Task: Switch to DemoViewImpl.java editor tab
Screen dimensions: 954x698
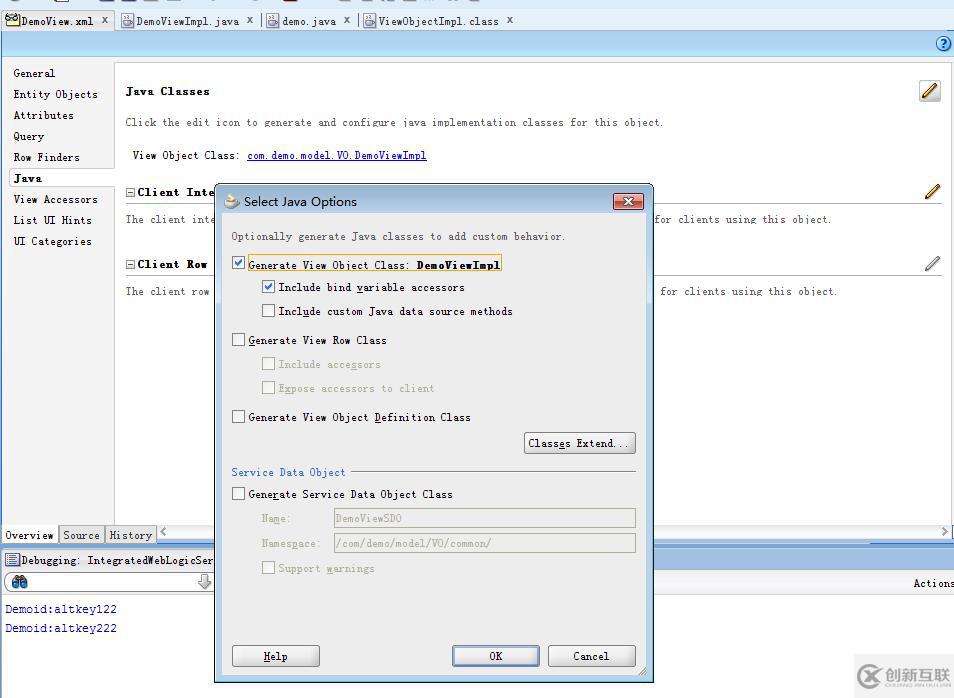Action: 187,21
